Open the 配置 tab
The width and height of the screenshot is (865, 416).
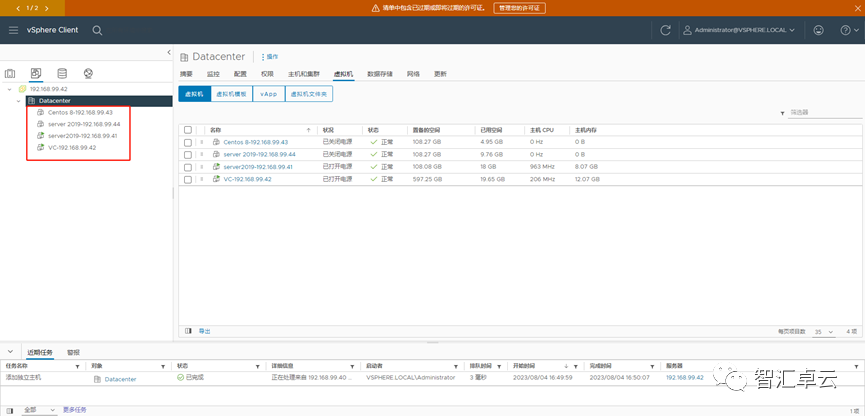pos(240,74)
